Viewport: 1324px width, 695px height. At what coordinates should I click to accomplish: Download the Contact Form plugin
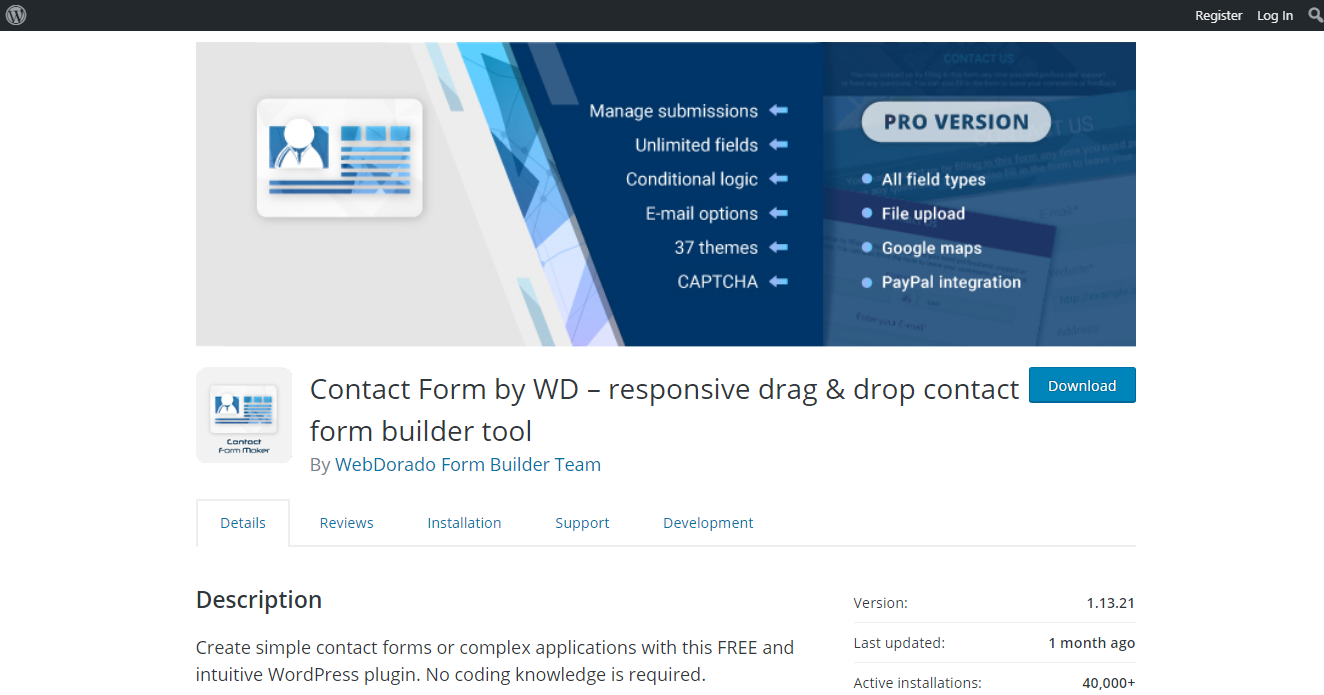pos(1082,385)
